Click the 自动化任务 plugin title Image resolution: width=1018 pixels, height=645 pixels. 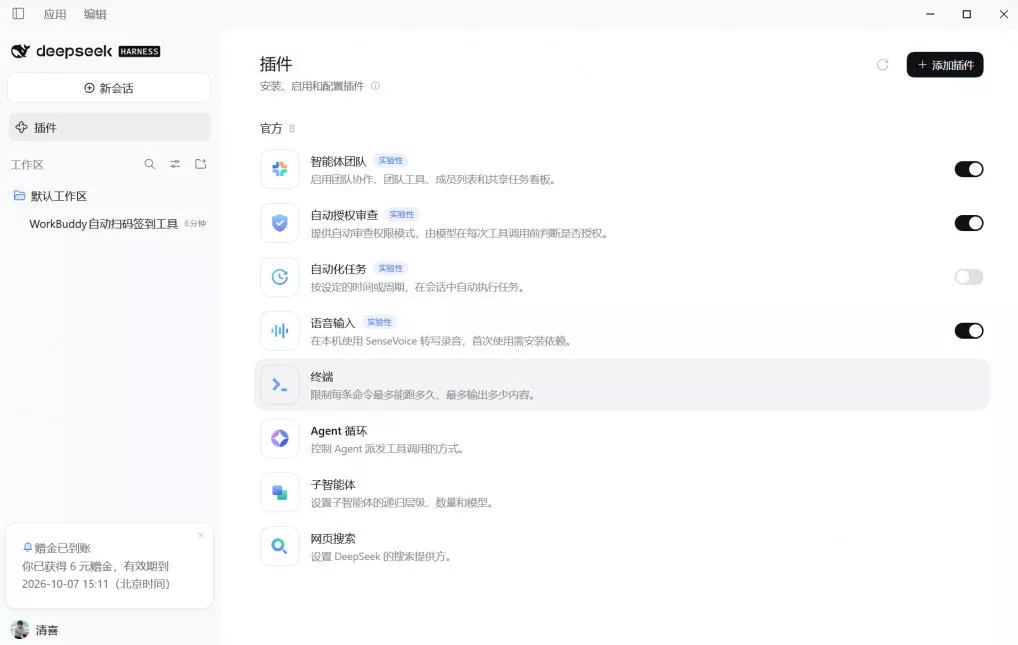tap(338, 269)
